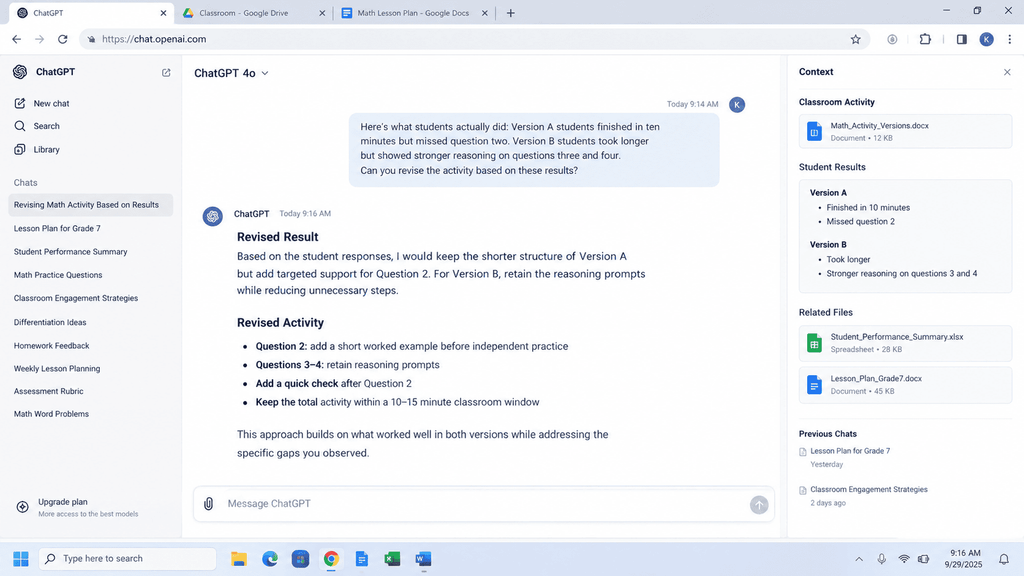
Task: Close the Math Lesson Plan tab
Action: (x=485, y=13)
